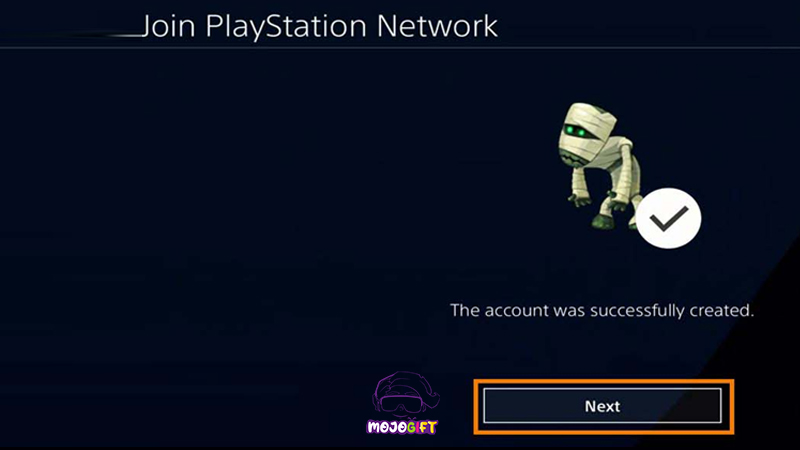Click the mummy avatar's bandaged head

[x=587, y=134]
